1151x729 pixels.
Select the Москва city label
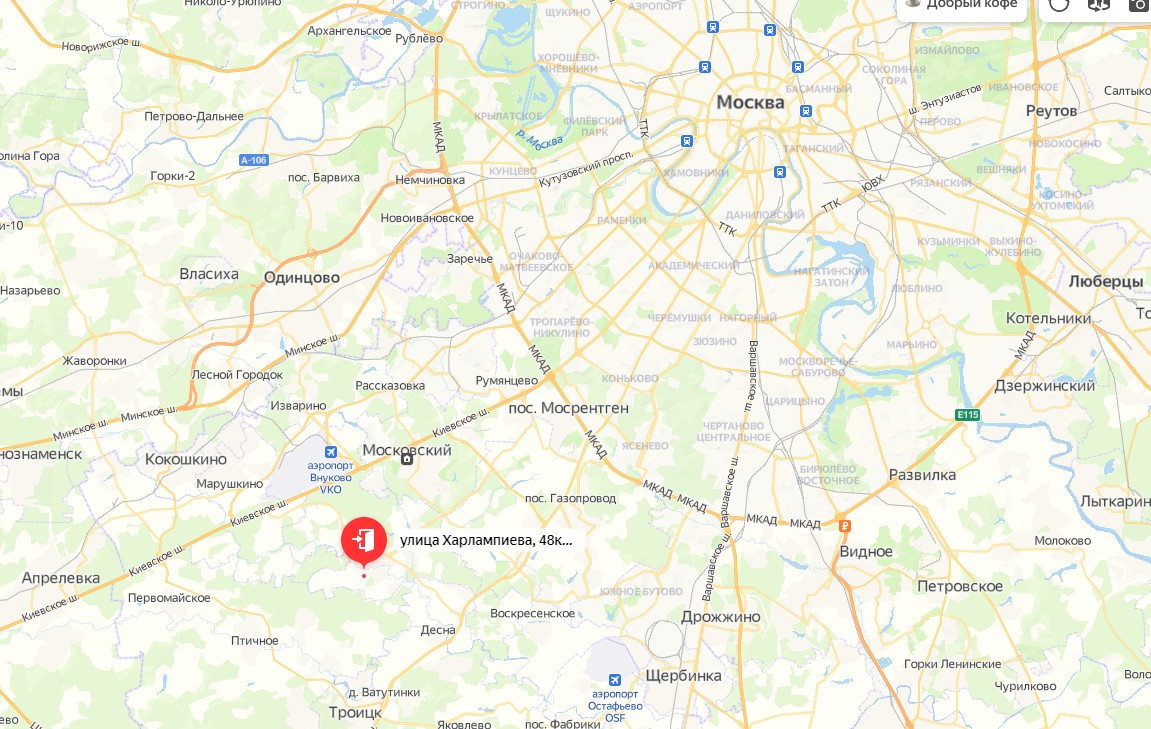pyautogui.click(x=750, y=102)
